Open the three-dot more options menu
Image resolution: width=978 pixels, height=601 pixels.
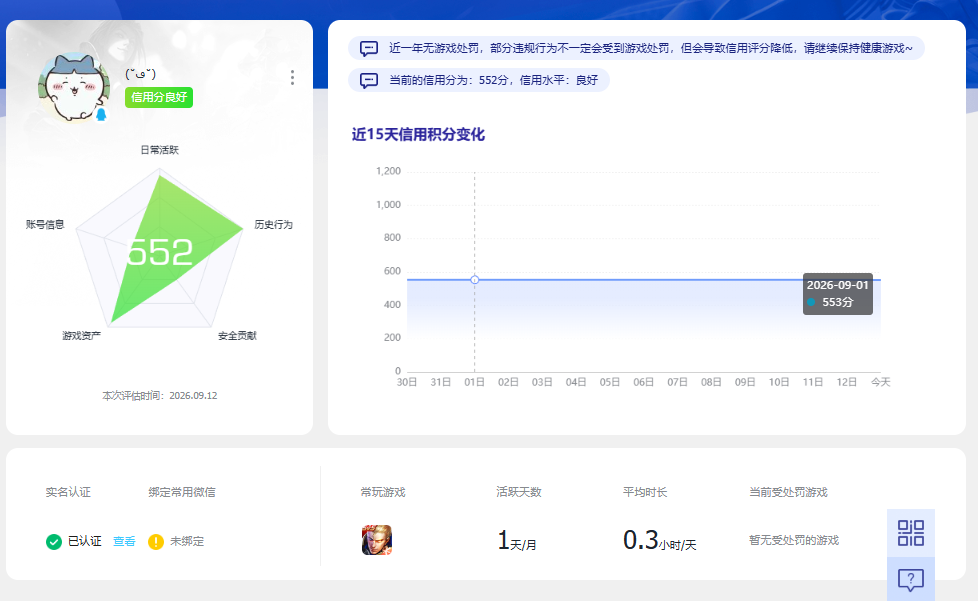pos(292,77)
